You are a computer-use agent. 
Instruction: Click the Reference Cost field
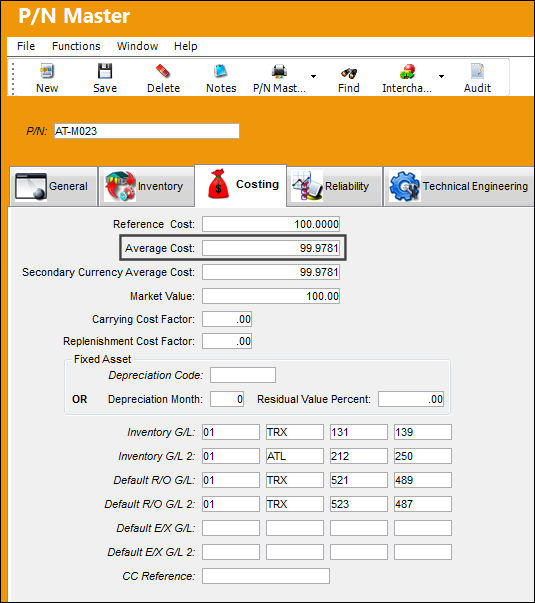pyautogui.click(x=271, y=224)
